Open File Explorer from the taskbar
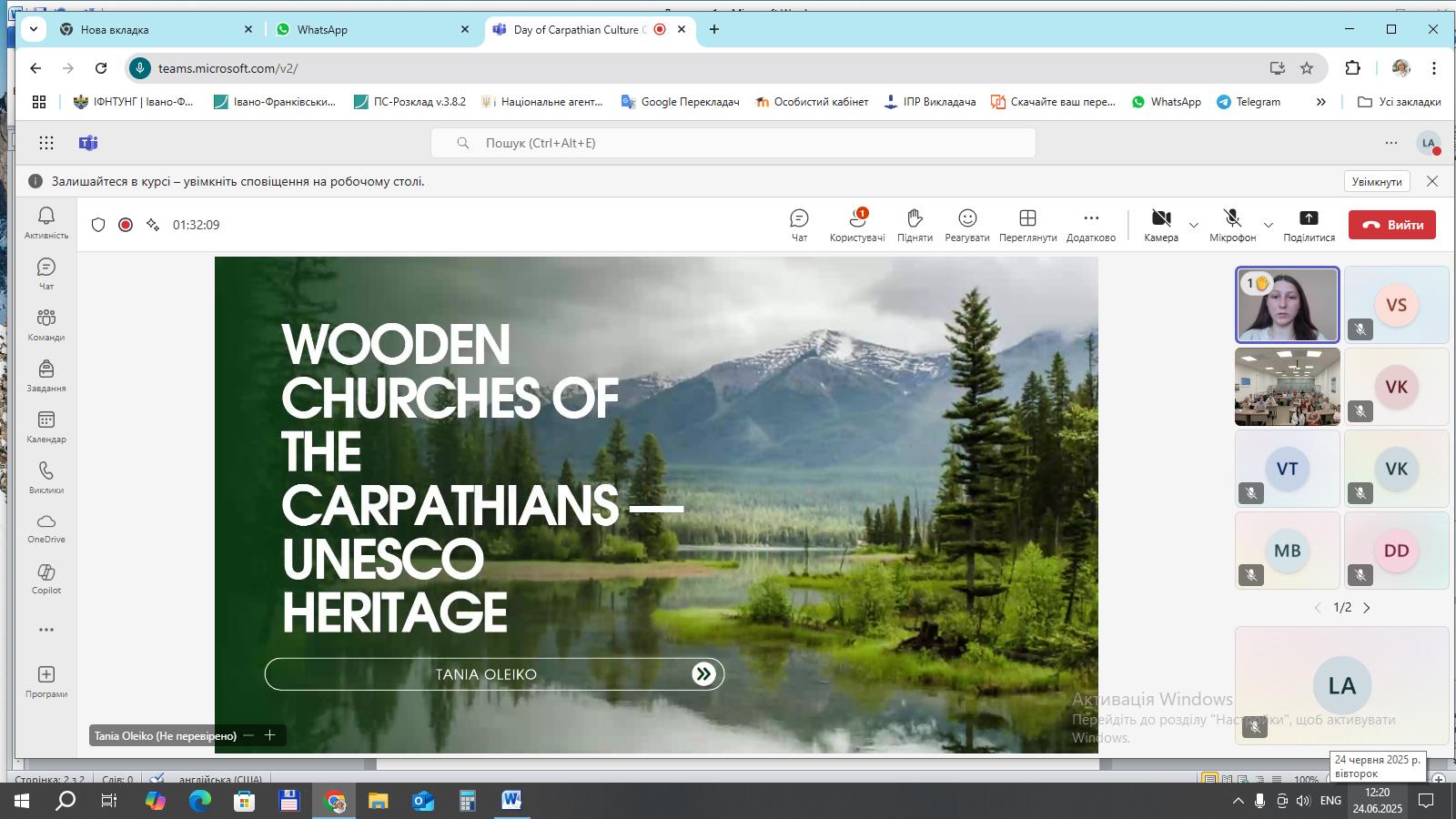 (x=378, y=801)
